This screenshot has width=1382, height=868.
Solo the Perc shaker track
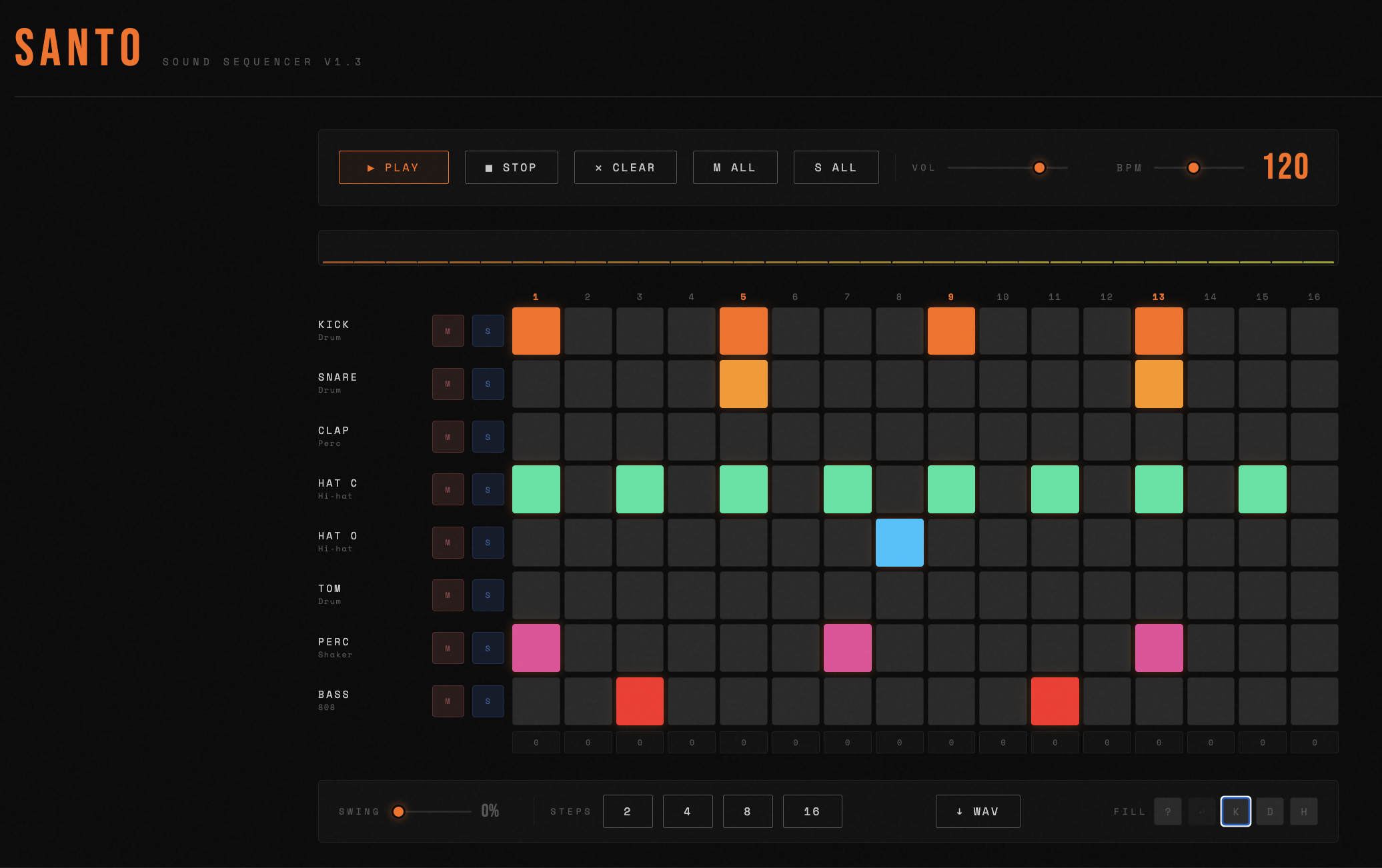click(488, 648)
